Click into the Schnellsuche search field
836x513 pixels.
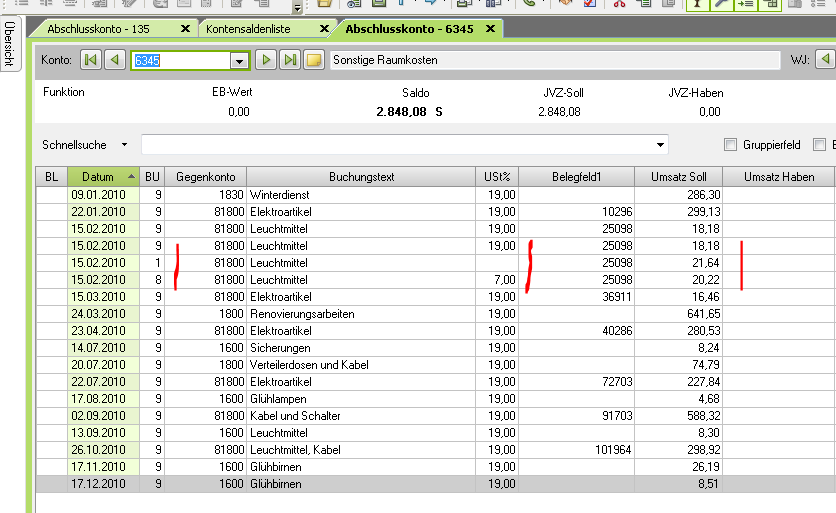click(400, 145)
